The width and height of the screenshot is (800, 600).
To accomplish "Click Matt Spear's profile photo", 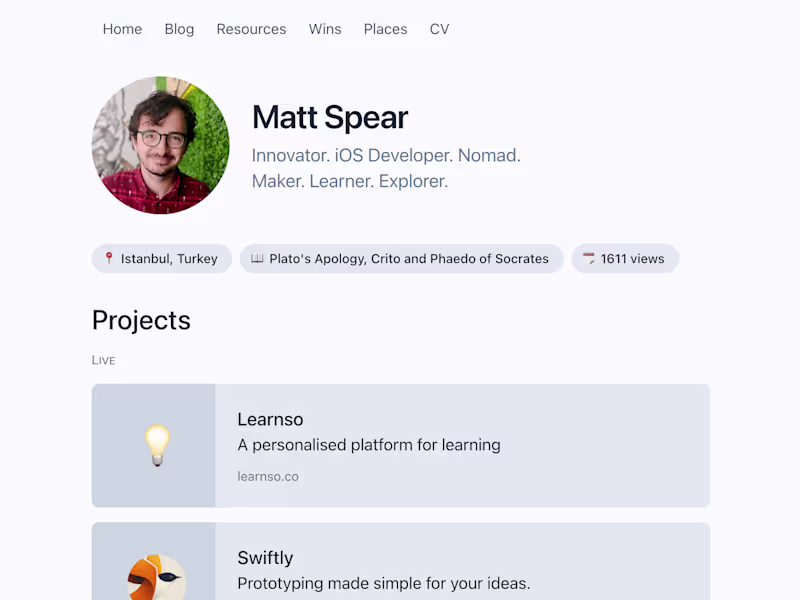I will click(x=160, y=145).
